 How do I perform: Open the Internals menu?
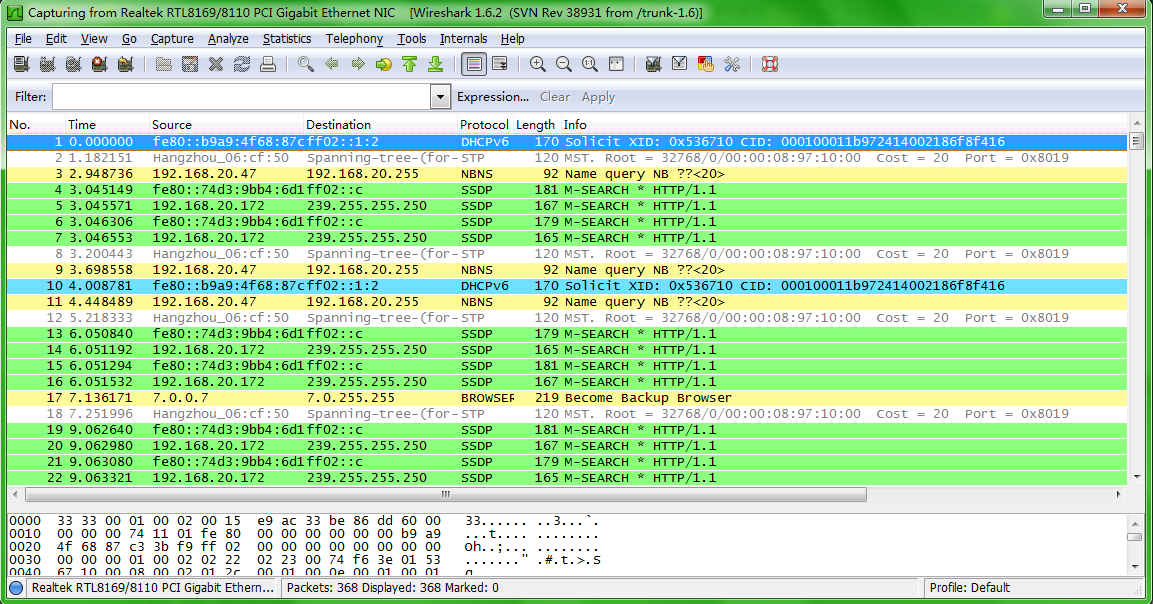tap(463, 39)
